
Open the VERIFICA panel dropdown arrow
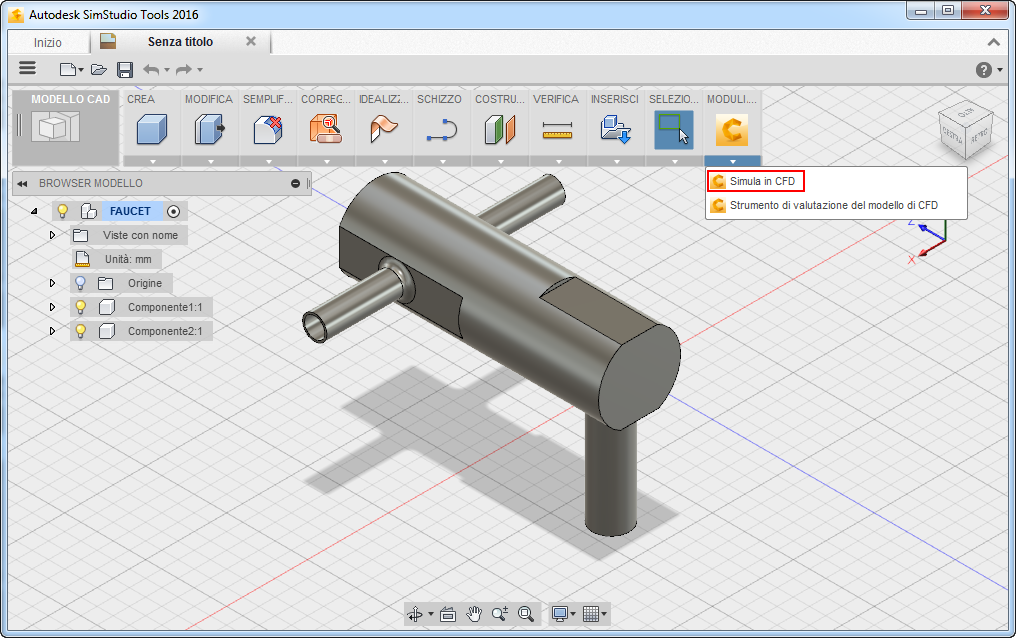tap(558, 161)
